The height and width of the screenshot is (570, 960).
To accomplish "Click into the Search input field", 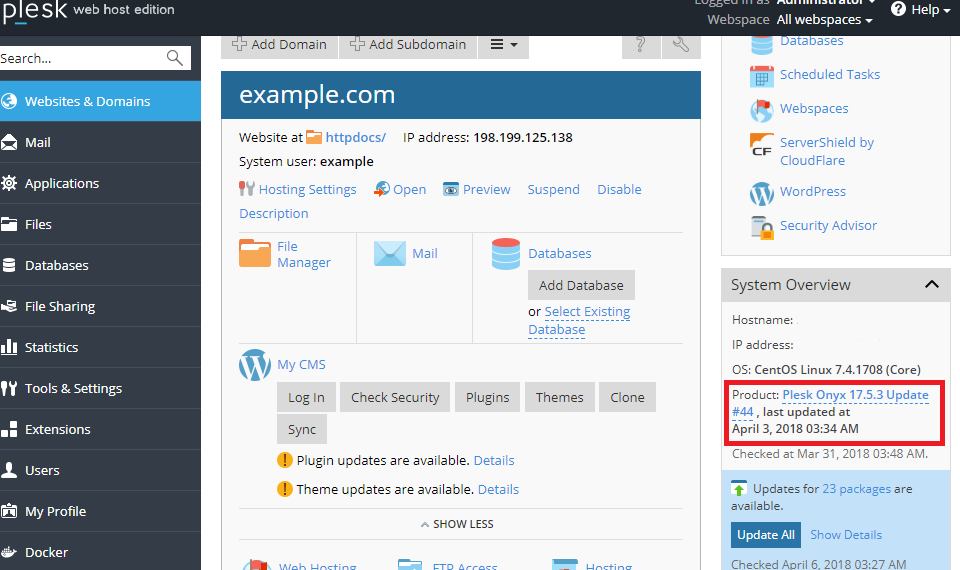I will [x=80, y=58].
